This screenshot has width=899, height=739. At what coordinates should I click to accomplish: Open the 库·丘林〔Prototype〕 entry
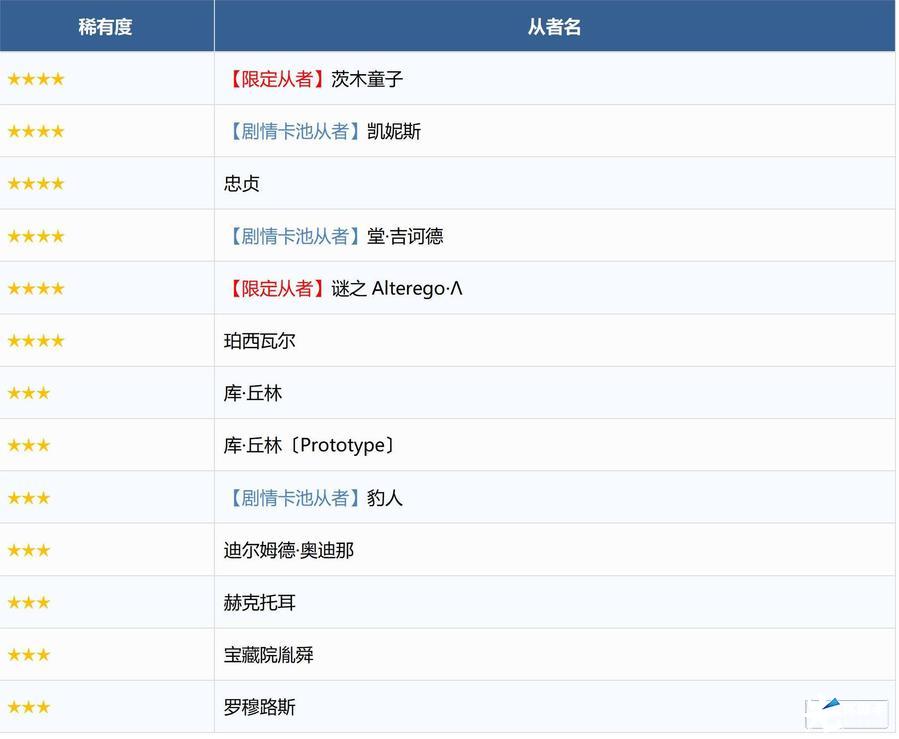coord(310,445)
